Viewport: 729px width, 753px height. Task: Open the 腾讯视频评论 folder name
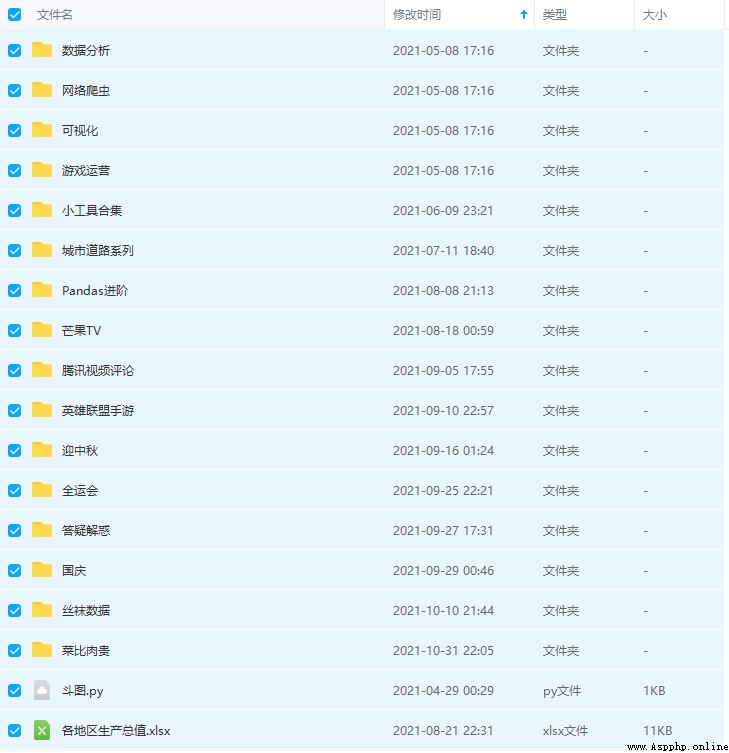(98, 370)
